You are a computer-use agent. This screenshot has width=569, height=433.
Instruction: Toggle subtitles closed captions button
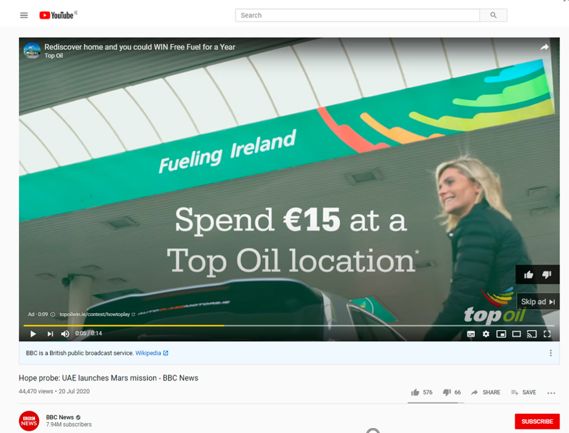pos(471,334)
